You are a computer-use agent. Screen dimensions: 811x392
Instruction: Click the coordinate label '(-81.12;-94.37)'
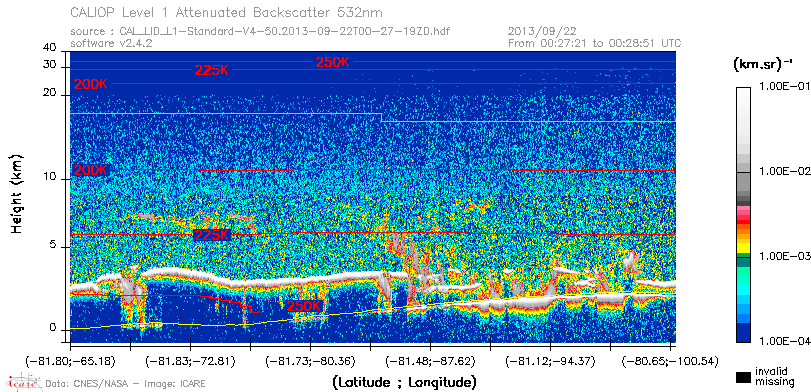[x=551, y=360]
